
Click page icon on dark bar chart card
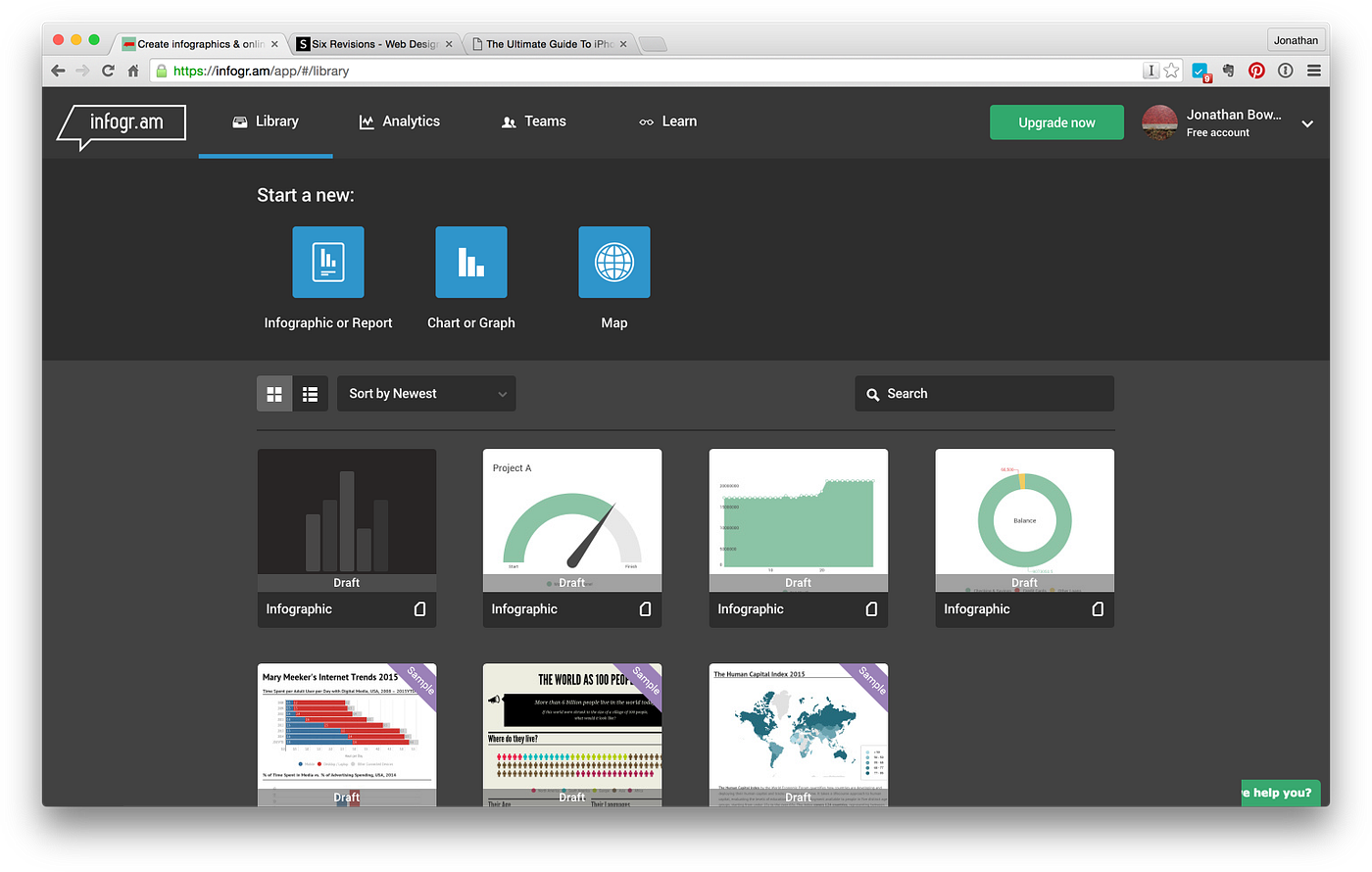(419, 609)
